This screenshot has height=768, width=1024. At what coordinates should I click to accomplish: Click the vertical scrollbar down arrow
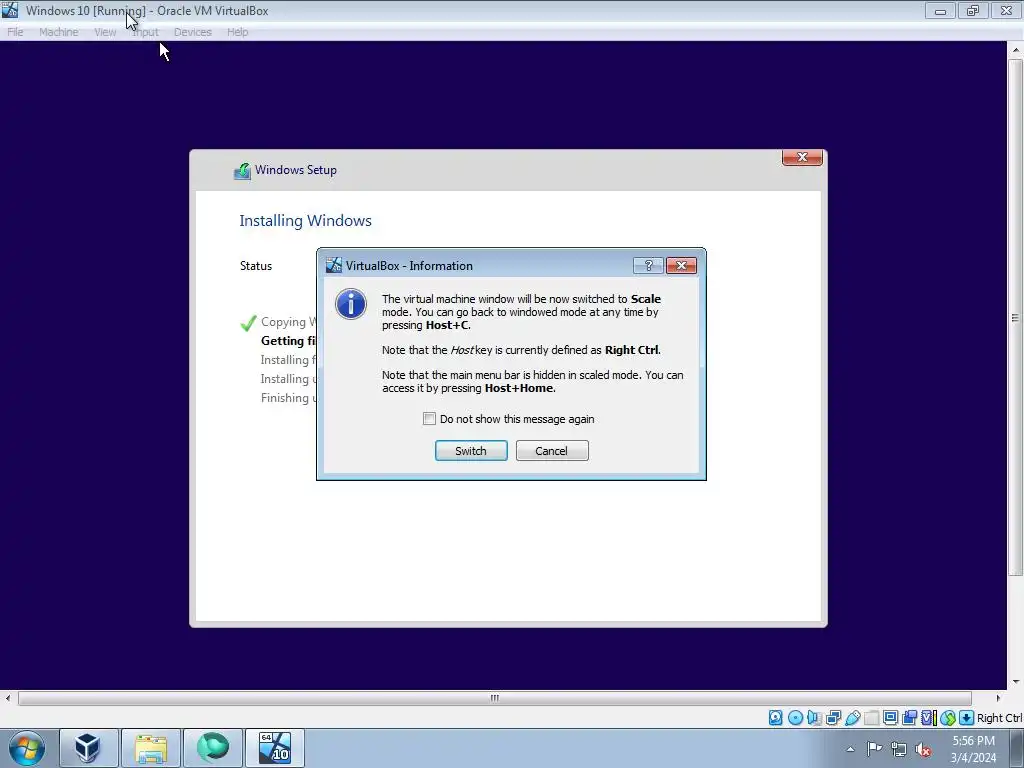[1016, 682]
